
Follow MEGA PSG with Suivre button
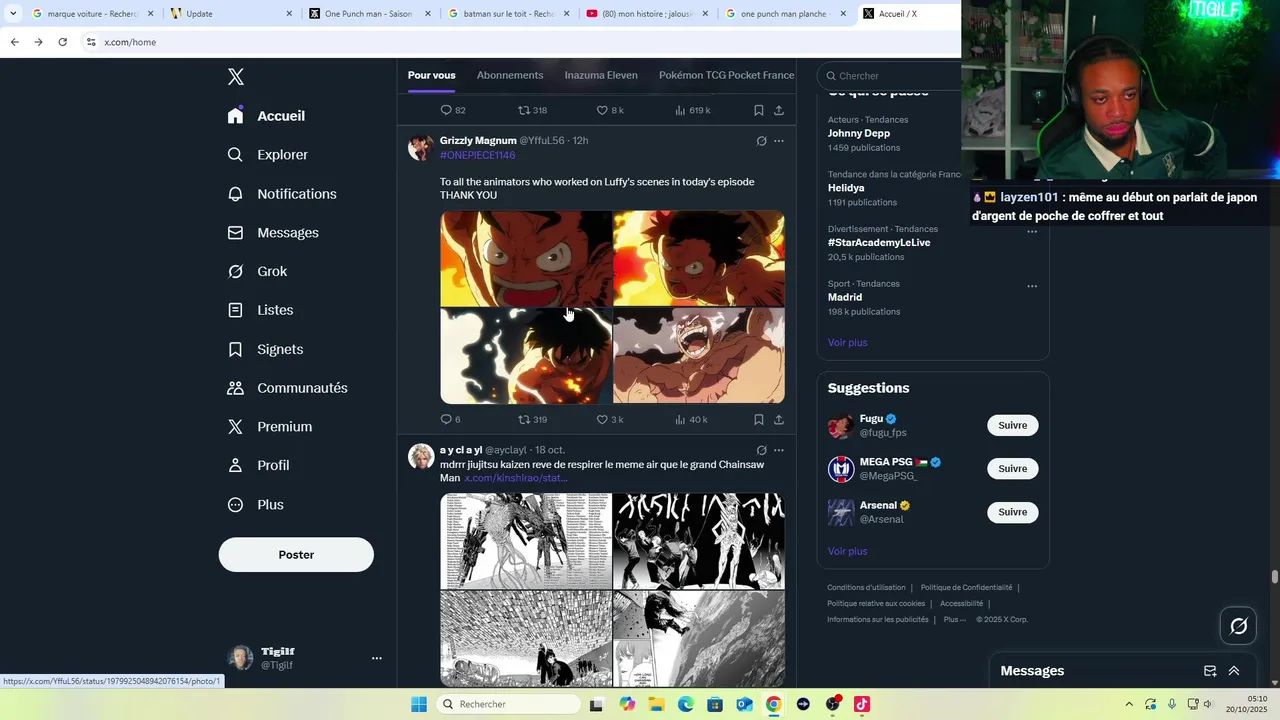coord(1012,468)
